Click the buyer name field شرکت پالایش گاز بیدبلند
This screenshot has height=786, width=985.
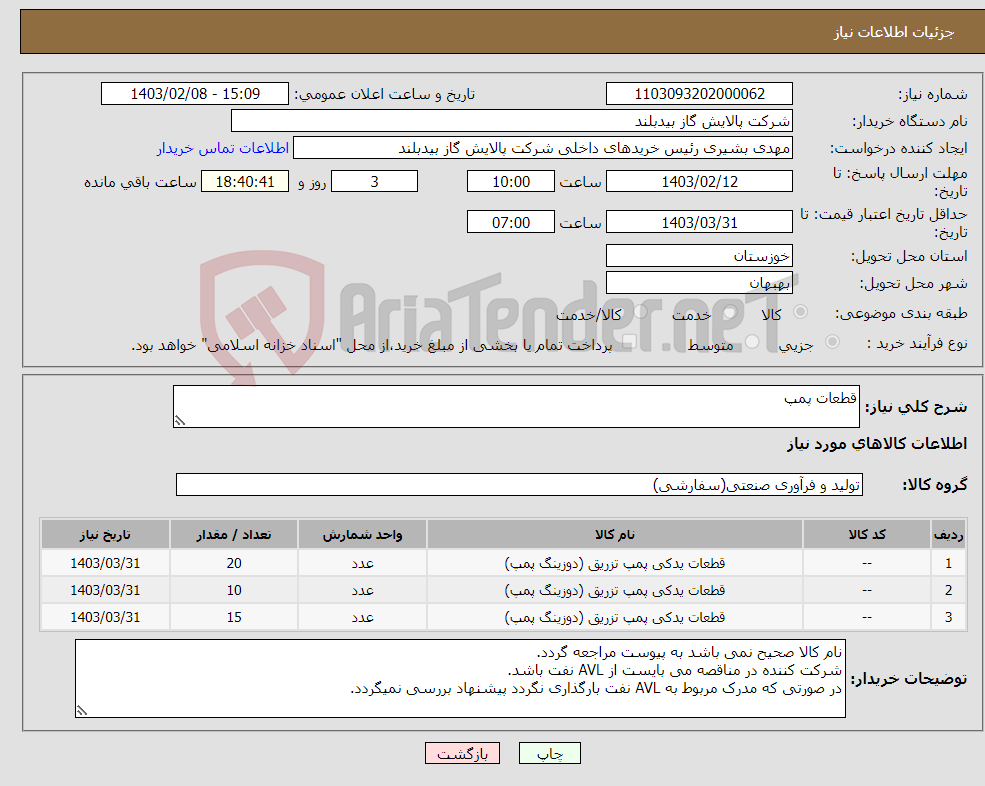tap(512, 121)
